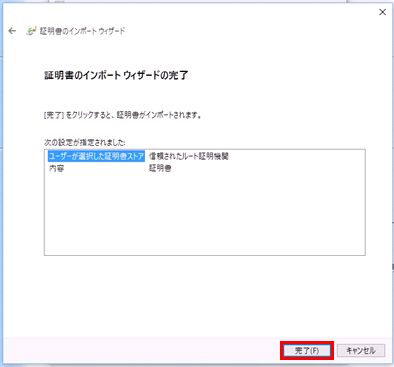Click the 証明書 value in 内容 row
The width and height of the screenshot is (394, 367).
pyautogui.click(x=160, y=169)
